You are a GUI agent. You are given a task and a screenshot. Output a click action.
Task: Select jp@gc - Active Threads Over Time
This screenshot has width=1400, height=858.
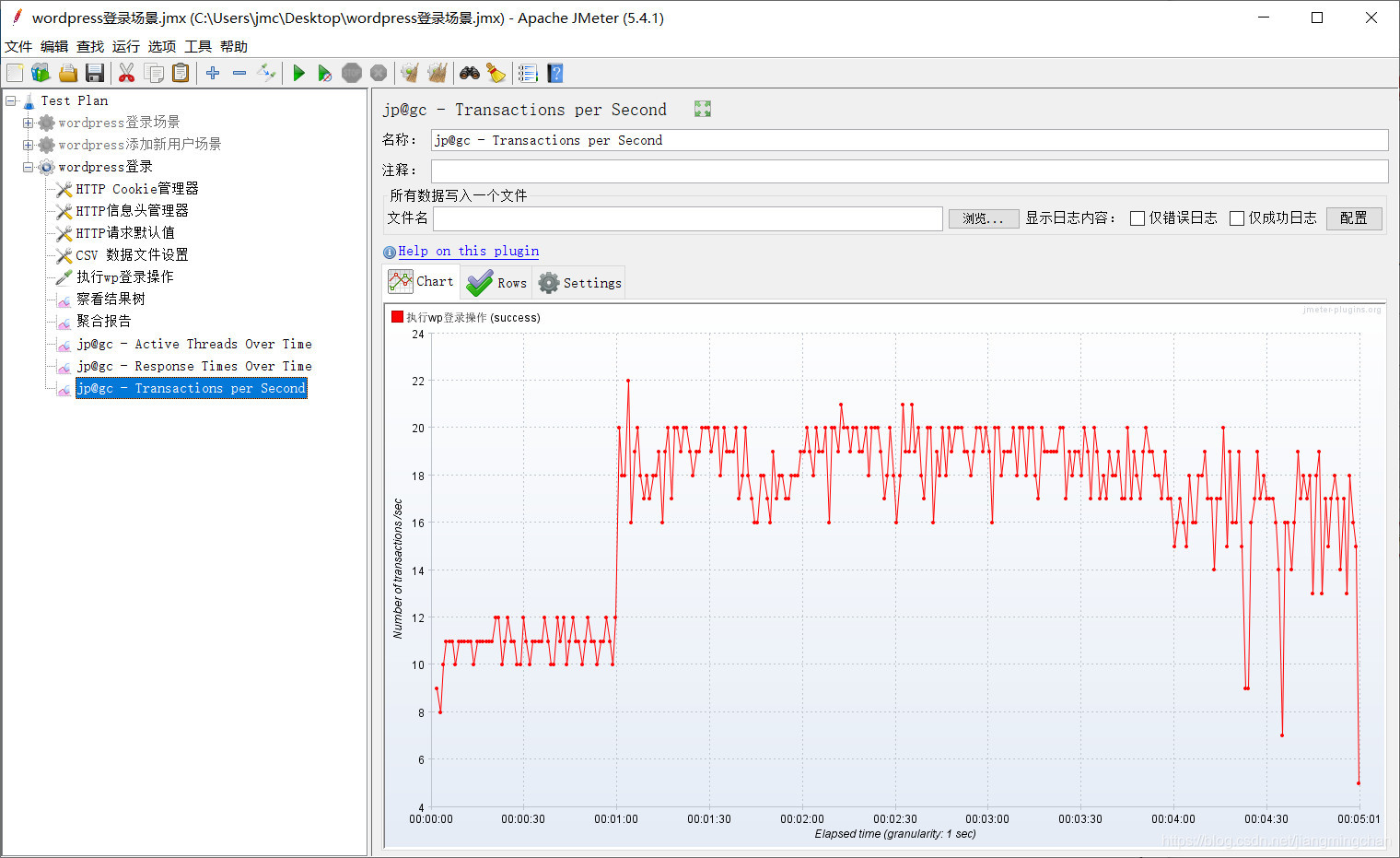[194, 344]
